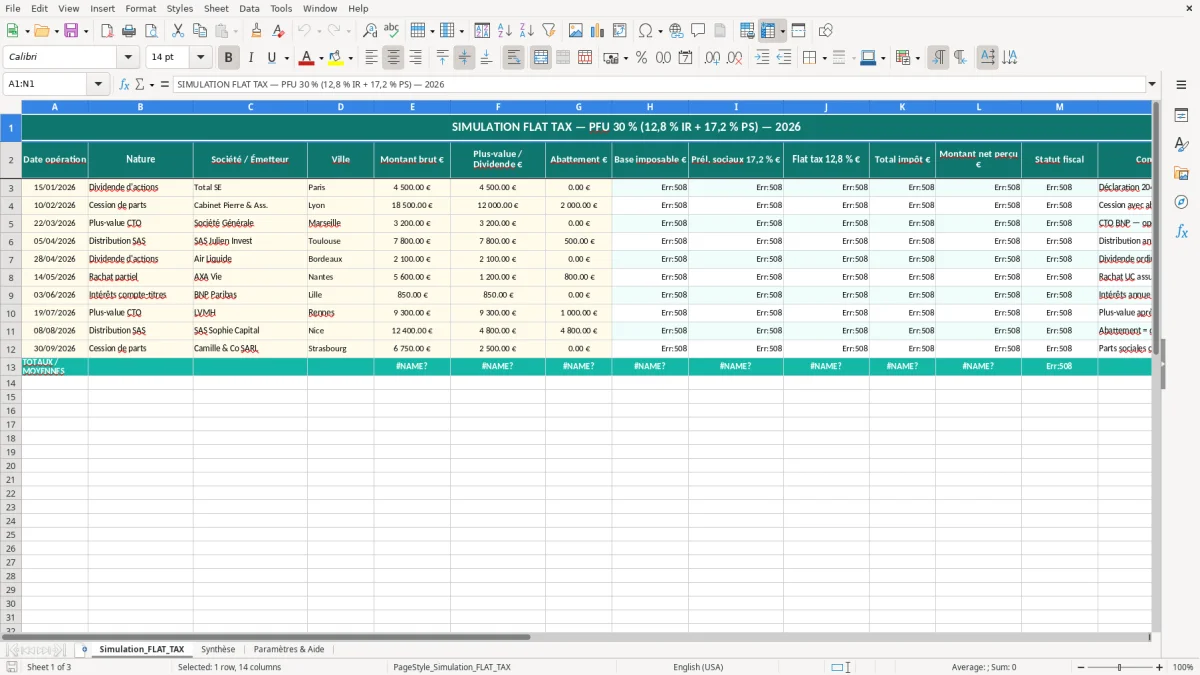Click the Add Decimal Place icon
This screenshot has height=675, width=1200.
tap(713, 58)
